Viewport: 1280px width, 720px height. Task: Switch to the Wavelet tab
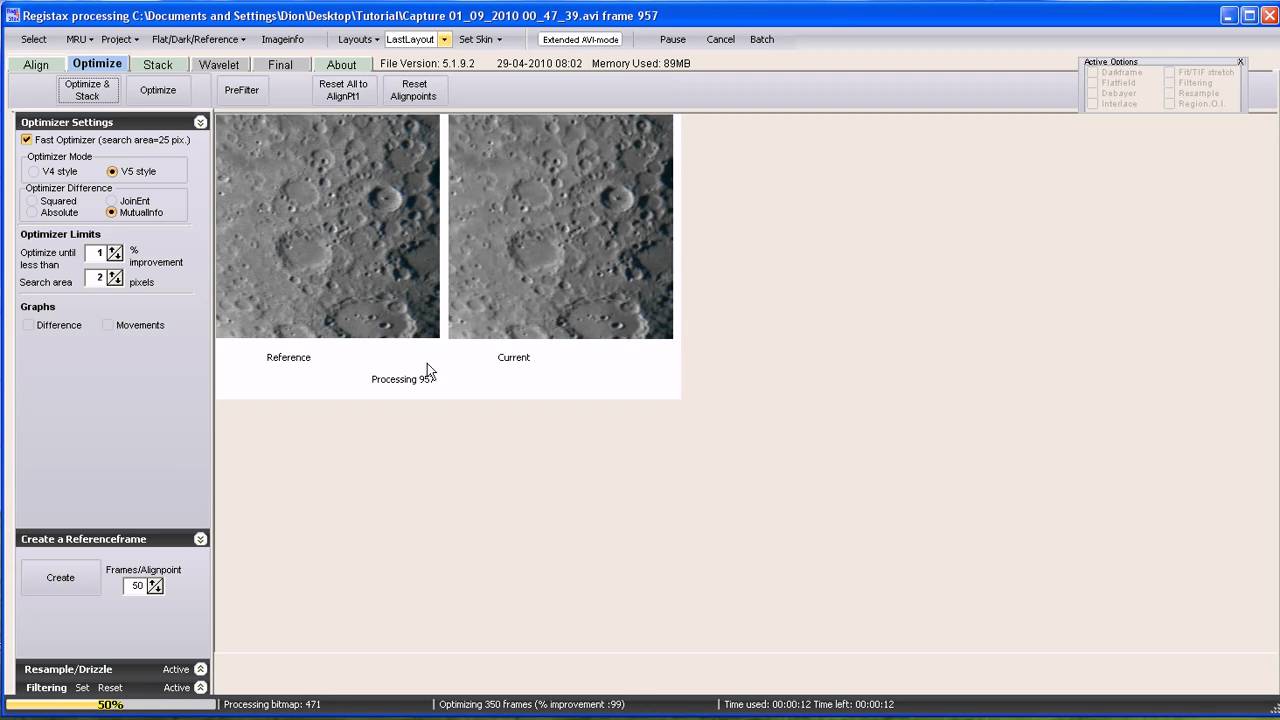(x=219, y=65)
